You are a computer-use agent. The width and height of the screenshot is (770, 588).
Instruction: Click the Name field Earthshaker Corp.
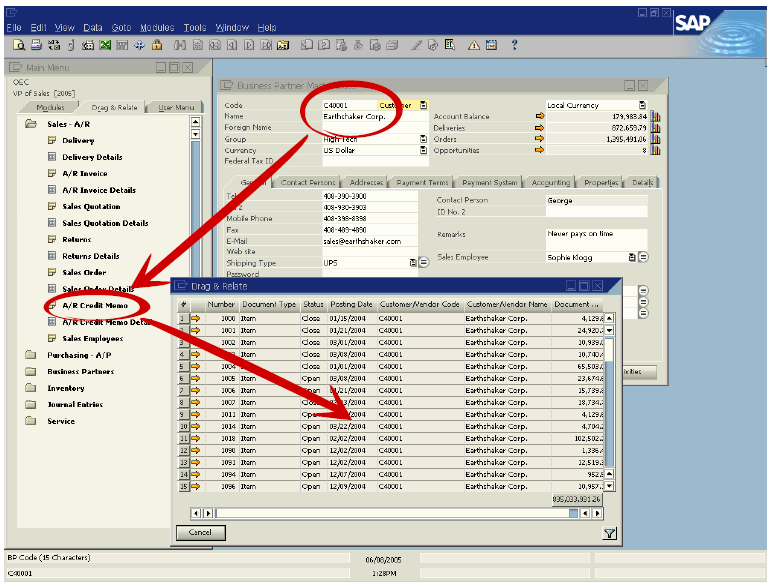tap(375, 116)
